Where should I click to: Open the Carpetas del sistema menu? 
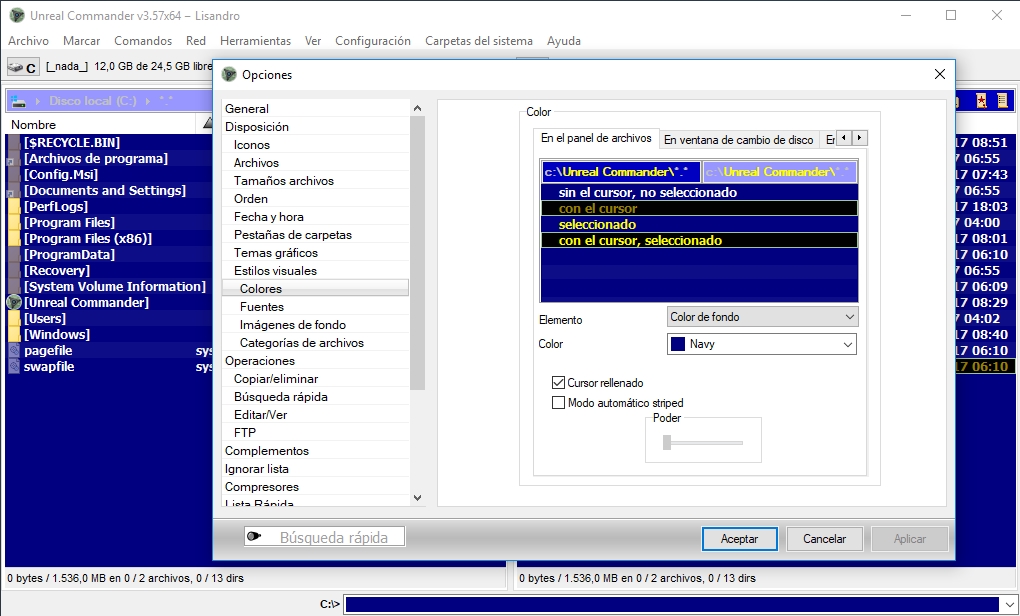(x=479, y=40)
